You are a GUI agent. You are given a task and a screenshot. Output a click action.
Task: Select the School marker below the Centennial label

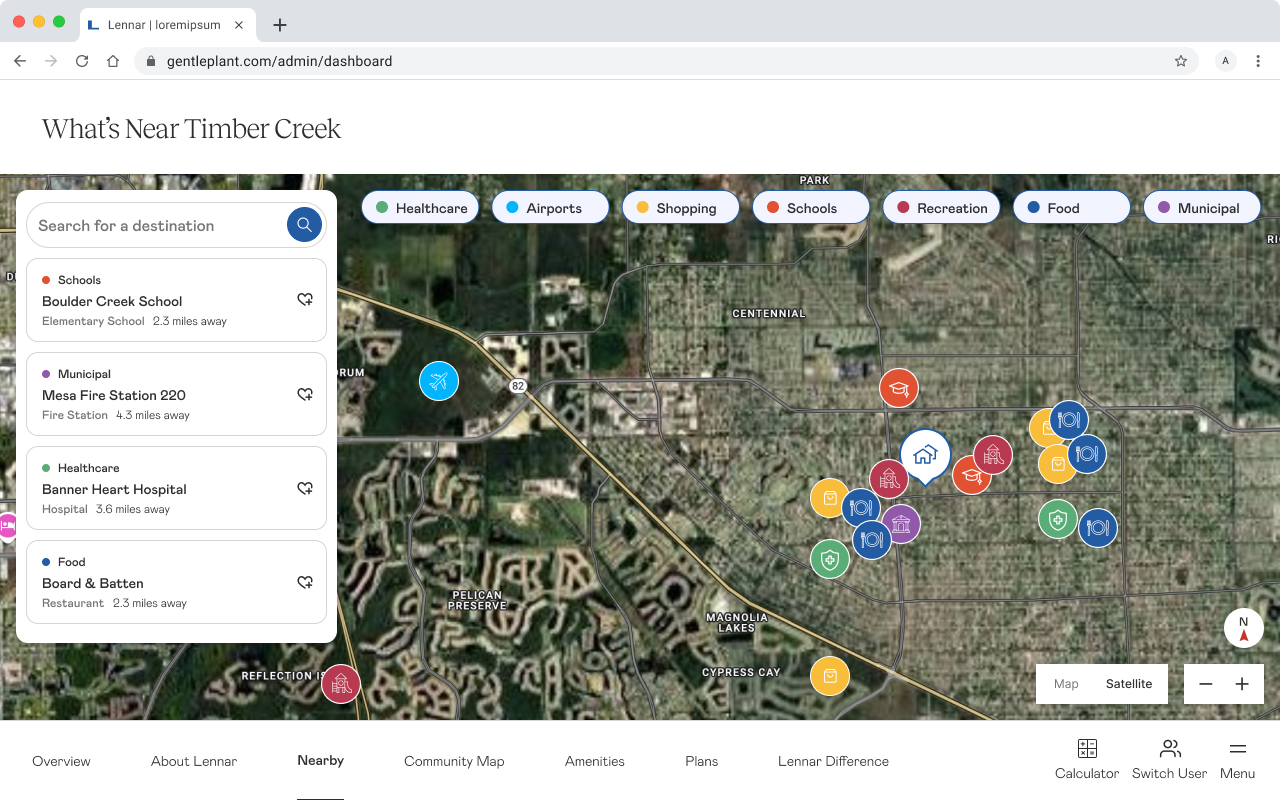899,388
